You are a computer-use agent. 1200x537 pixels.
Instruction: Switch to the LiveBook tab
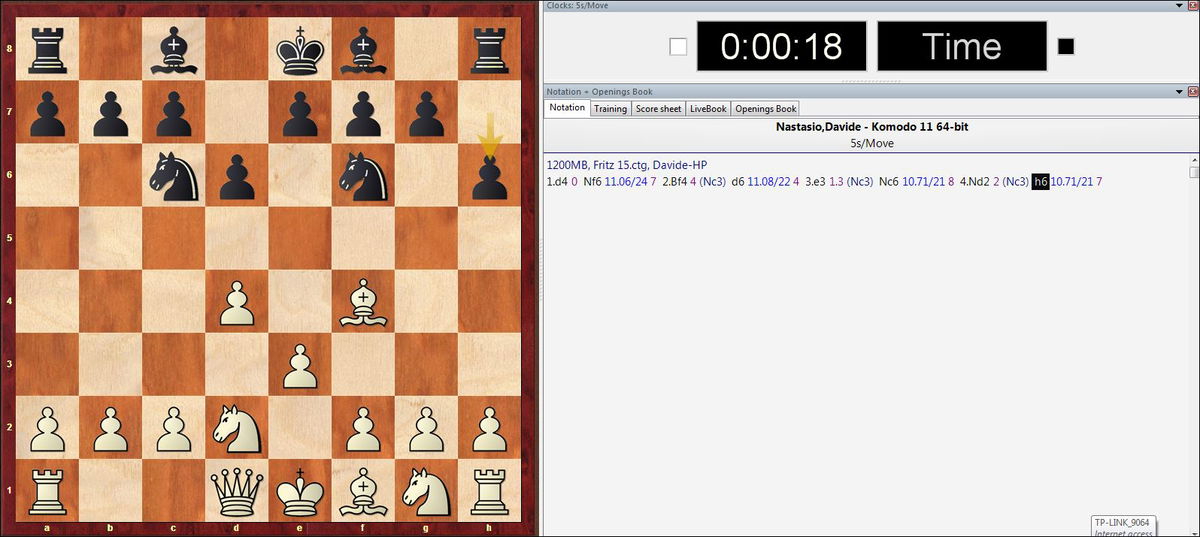[x=708, y=108]
